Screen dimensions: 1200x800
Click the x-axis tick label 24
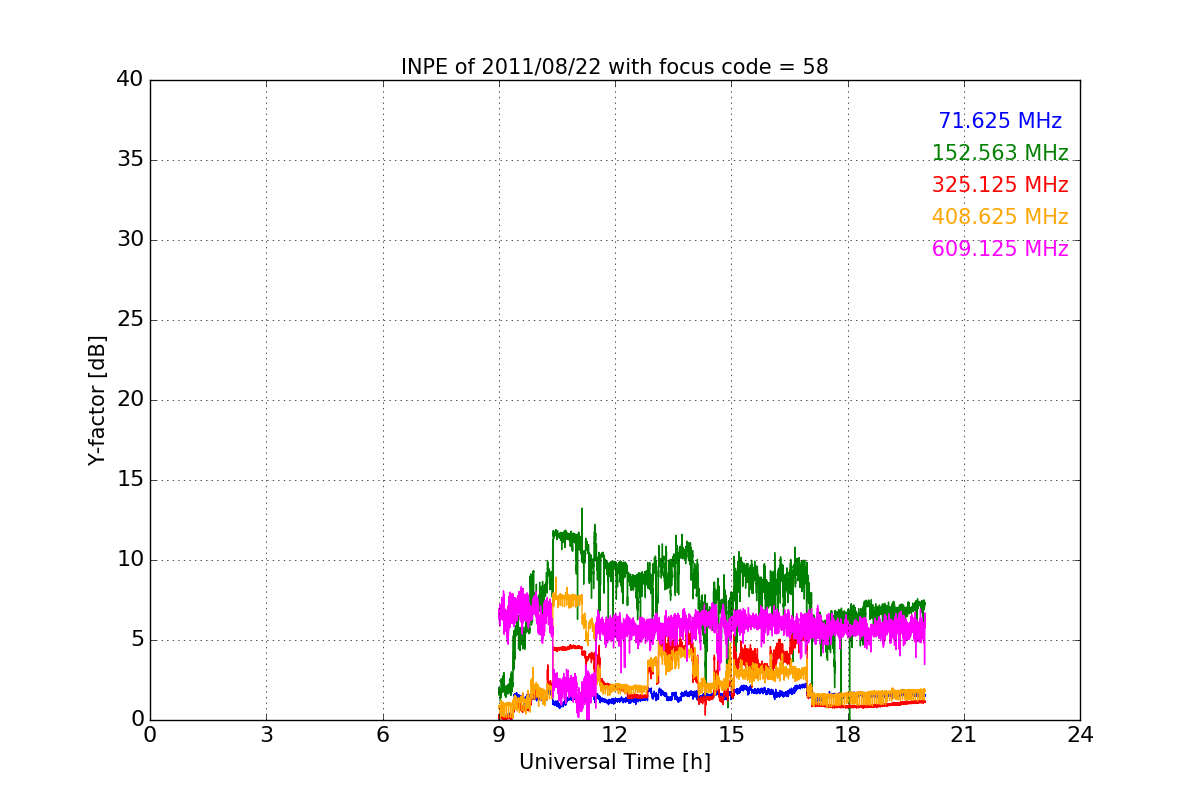1080,735
